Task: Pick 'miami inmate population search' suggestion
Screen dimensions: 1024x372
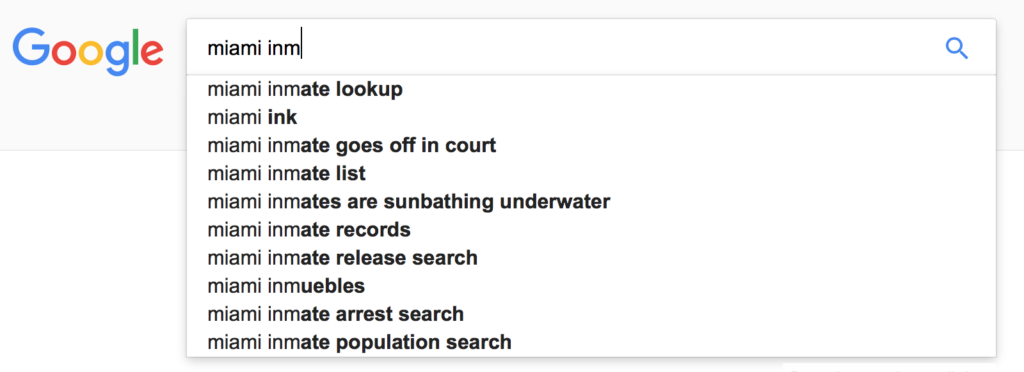Action: pyautogui.click(x=591, y=342)
